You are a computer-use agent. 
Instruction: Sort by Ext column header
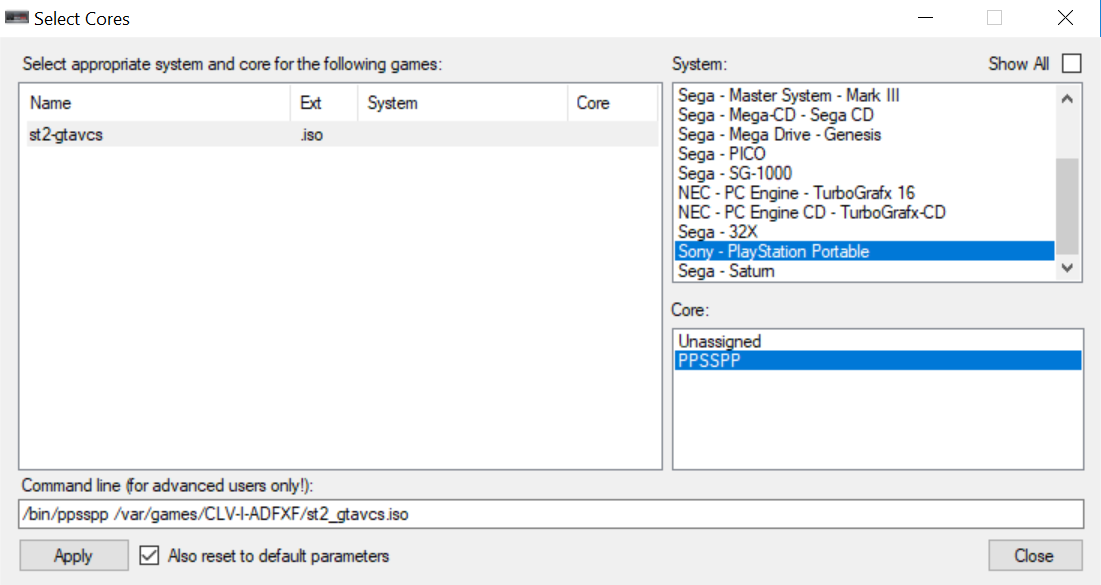pos(324,103)
